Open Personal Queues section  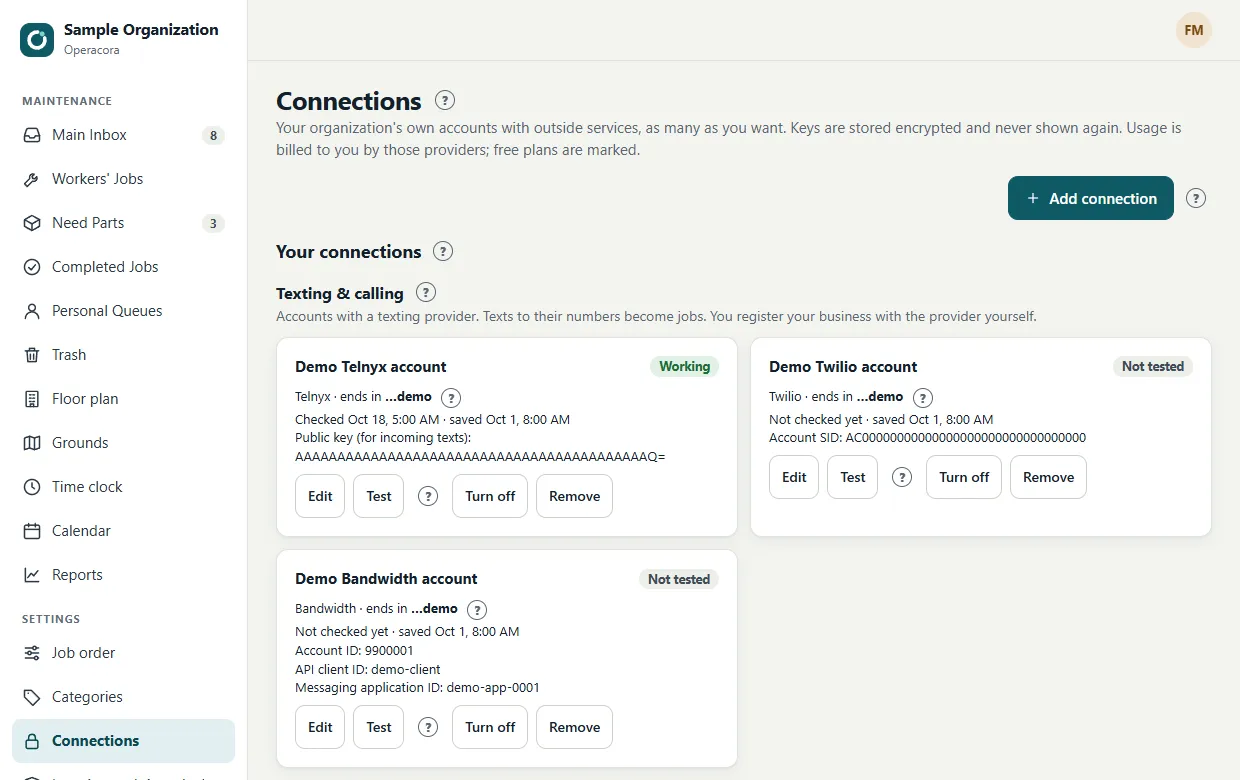click(124, 311)
